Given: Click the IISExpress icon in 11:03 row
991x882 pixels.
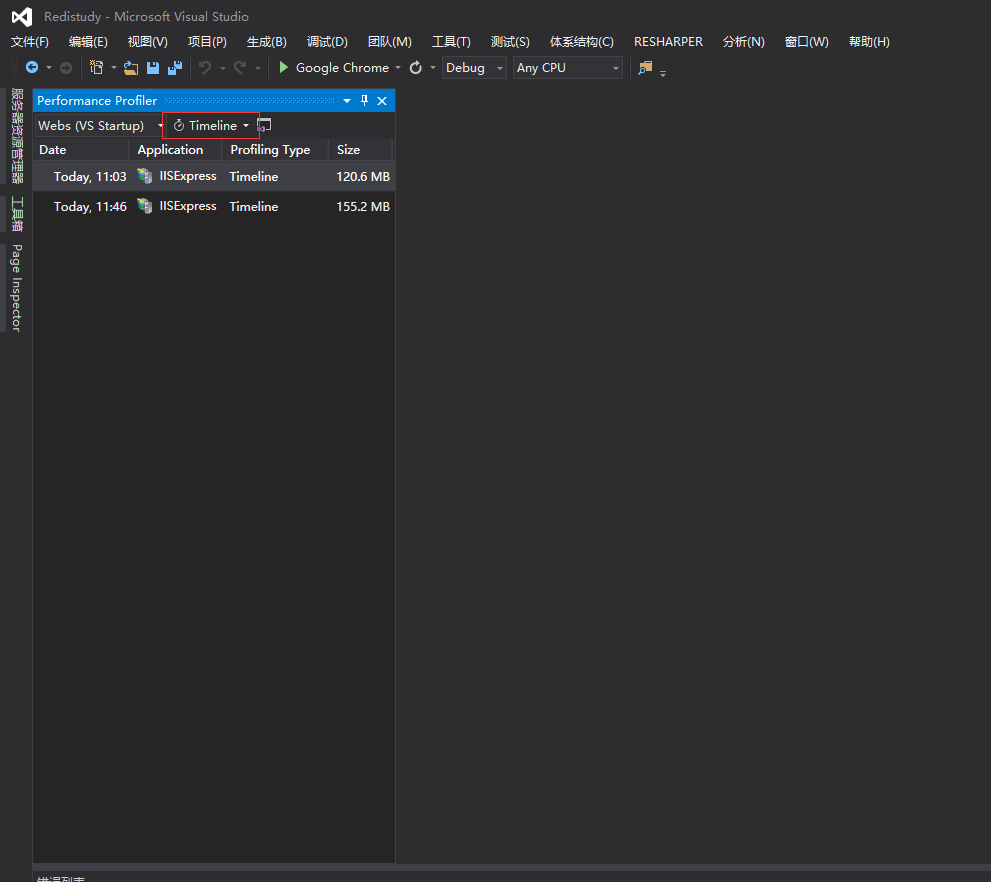Looking at the screenshot, I should point(145,176).
